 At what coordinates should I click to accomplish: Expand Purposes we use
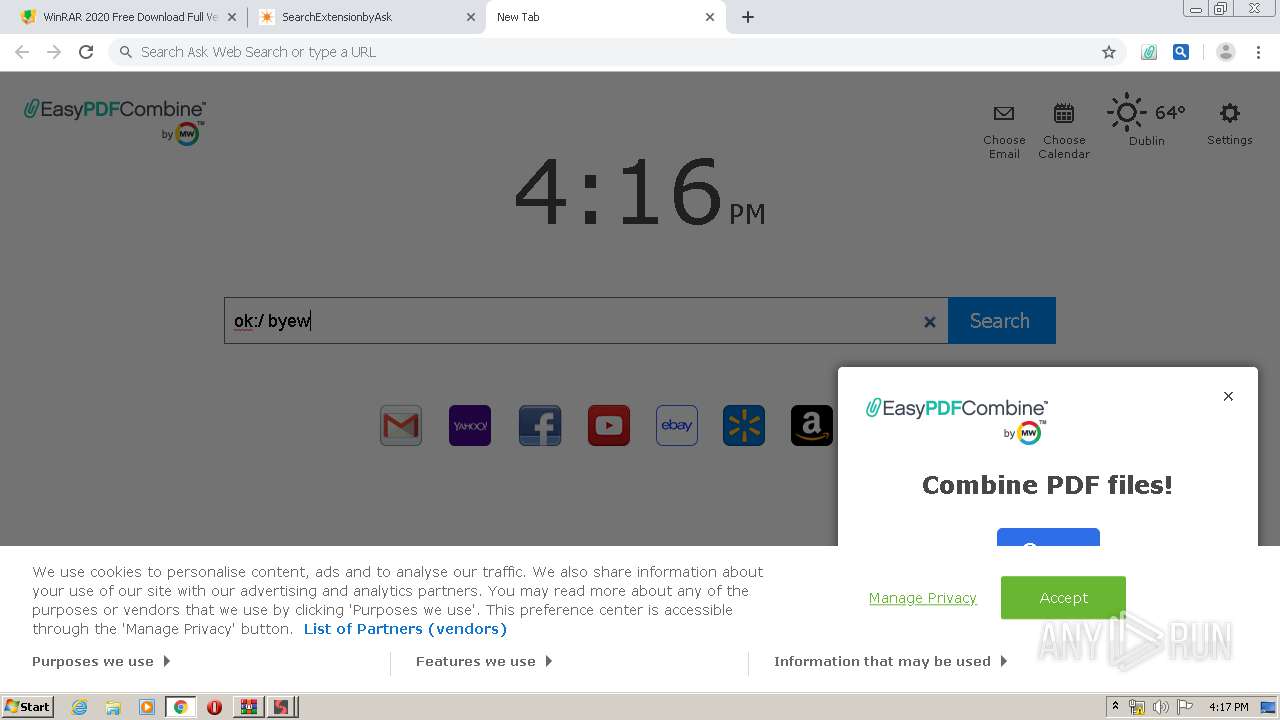click(x=101, y=661)
